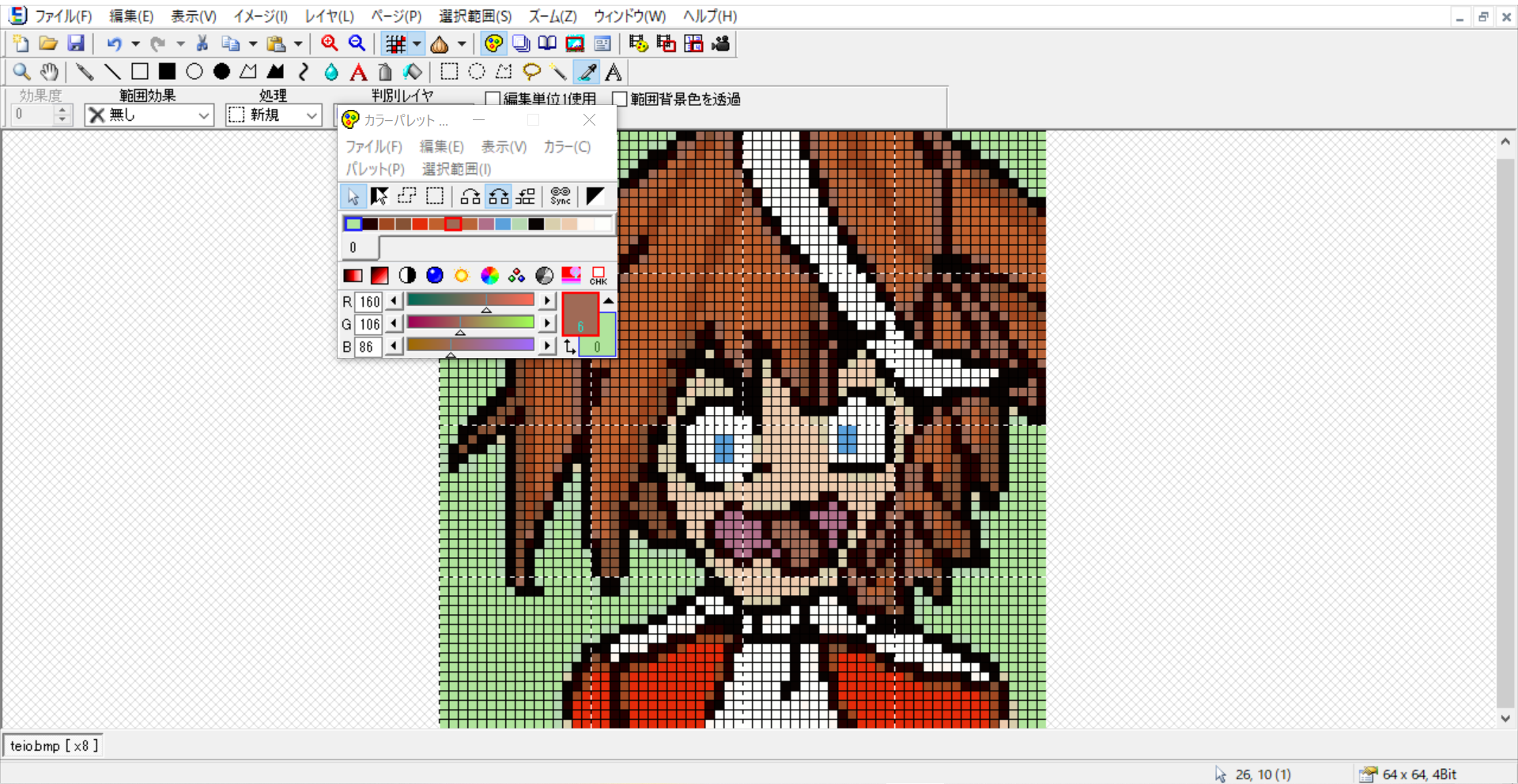Select the freehand pen tool
This screenshot has width=1518, height=784.
85,72
